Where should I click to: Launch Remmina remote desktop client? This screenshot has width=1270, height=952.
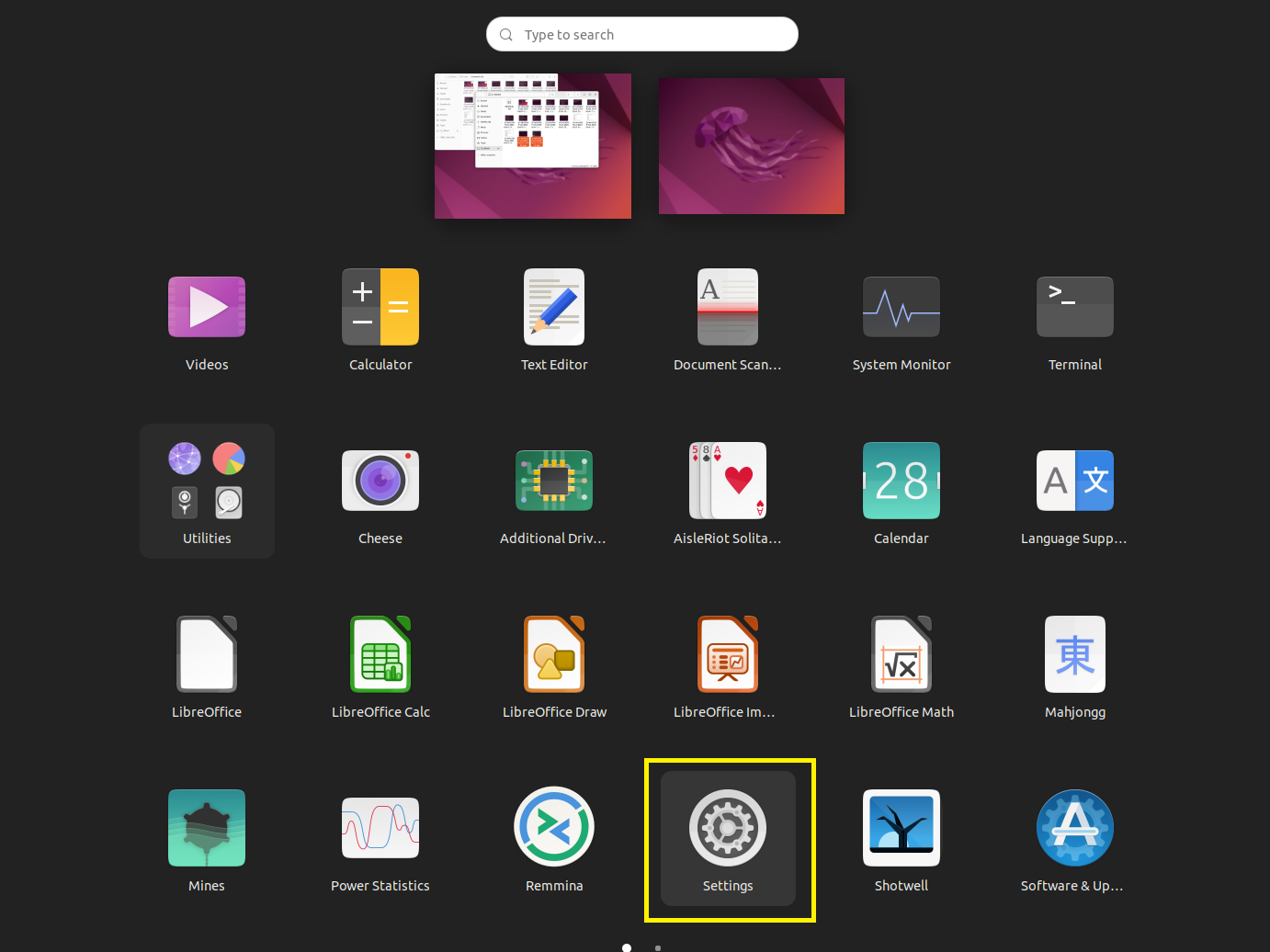pyautogui.click(x=554, y=827)
